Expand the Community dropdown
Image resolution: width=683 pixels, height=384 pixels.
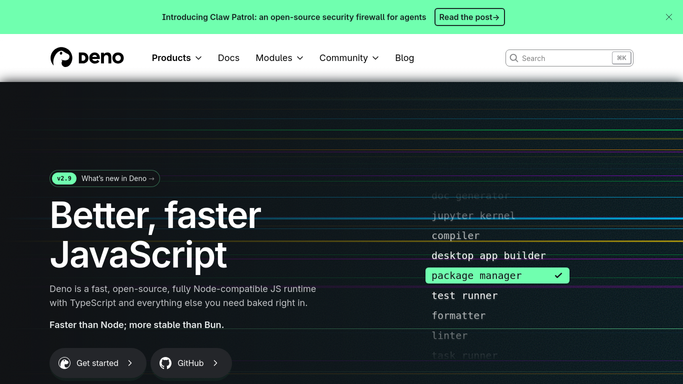coord(348,58)
